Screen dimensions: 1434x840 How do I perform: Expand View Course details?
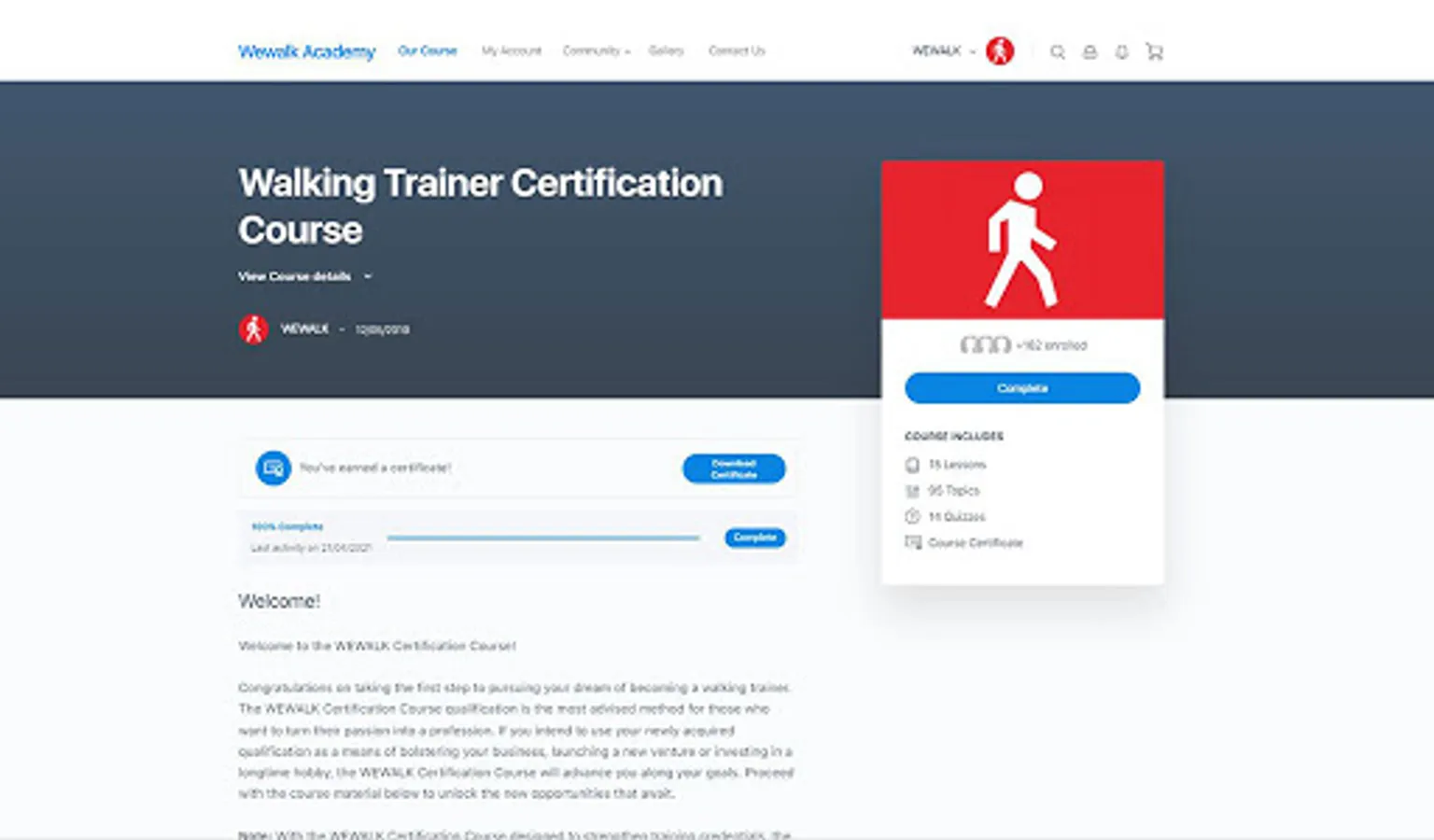[305, 276]
